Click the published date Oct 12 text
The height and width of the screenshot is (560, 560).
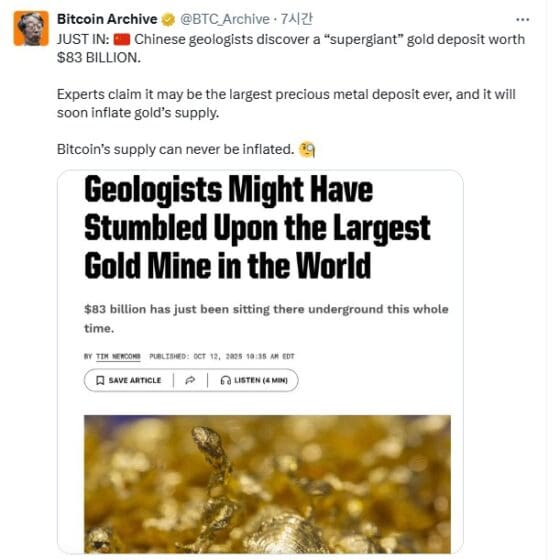[x=221, y=356]
